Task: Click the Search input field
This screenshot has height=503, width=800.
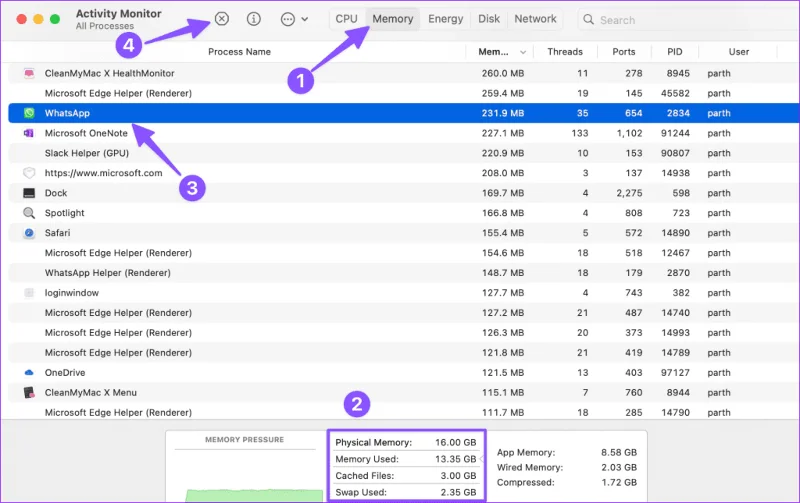Action: 689,20
